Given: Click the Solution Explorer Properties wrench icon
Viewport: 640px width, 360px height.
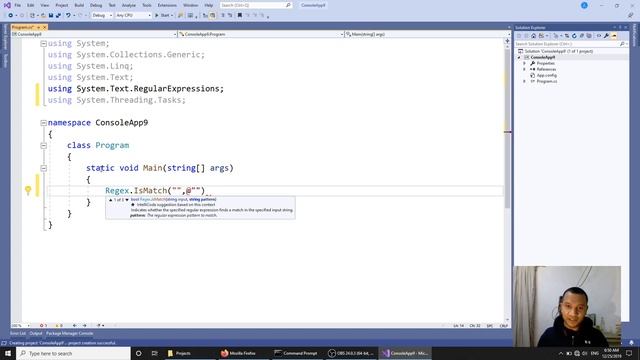Looking at the screenshot, I should 606,36.
